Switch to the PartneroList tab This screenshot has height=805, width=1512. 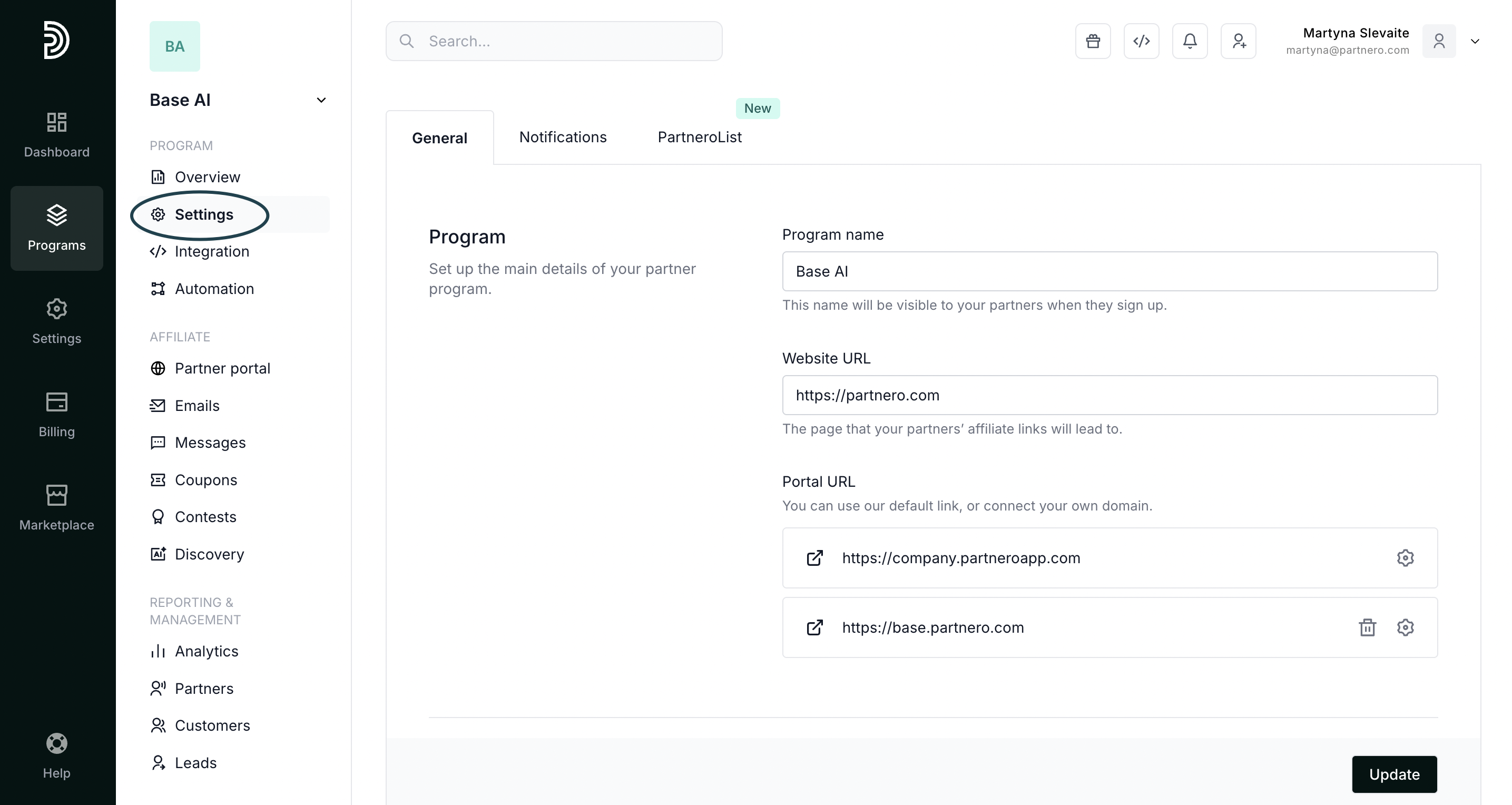pyautogui.click(x=699, y=137)
